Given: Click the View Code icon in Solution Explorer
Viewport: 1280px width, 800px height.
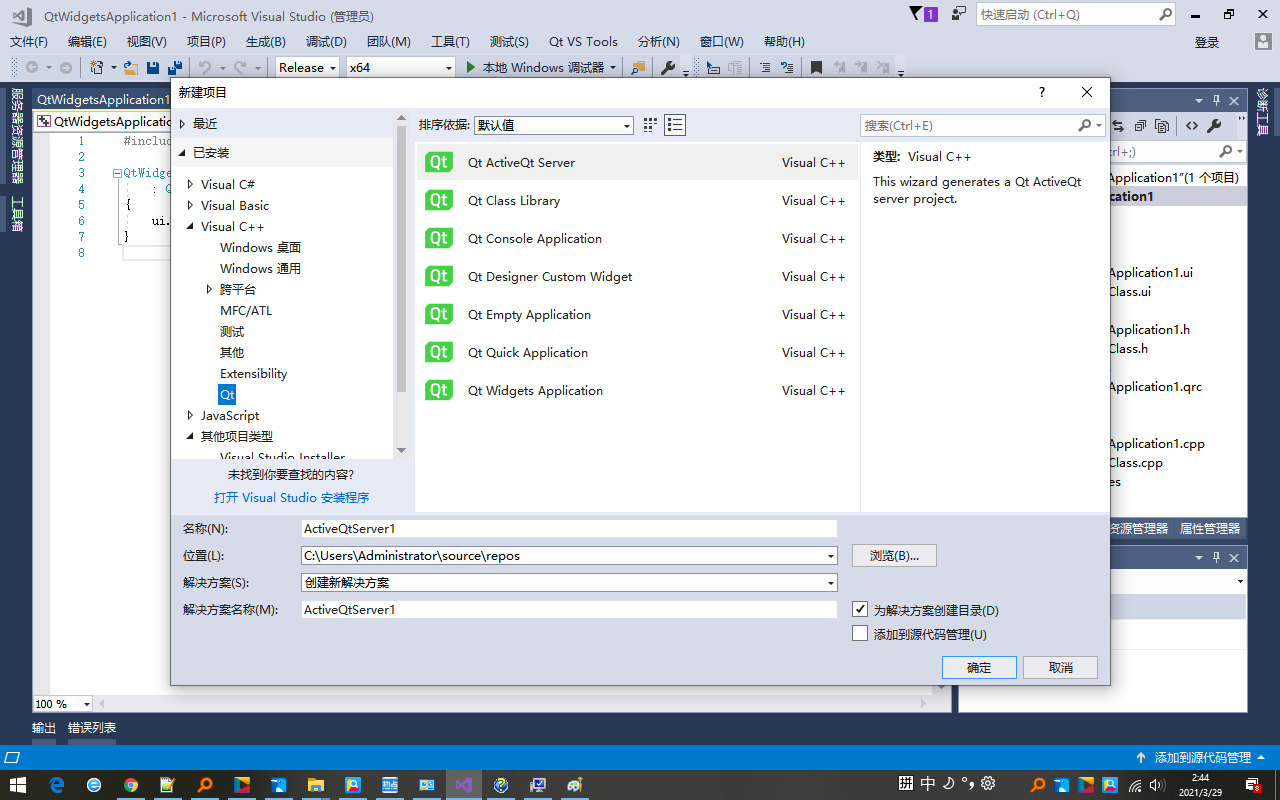Looking at the screenshot, I should tap(1192, 126).
